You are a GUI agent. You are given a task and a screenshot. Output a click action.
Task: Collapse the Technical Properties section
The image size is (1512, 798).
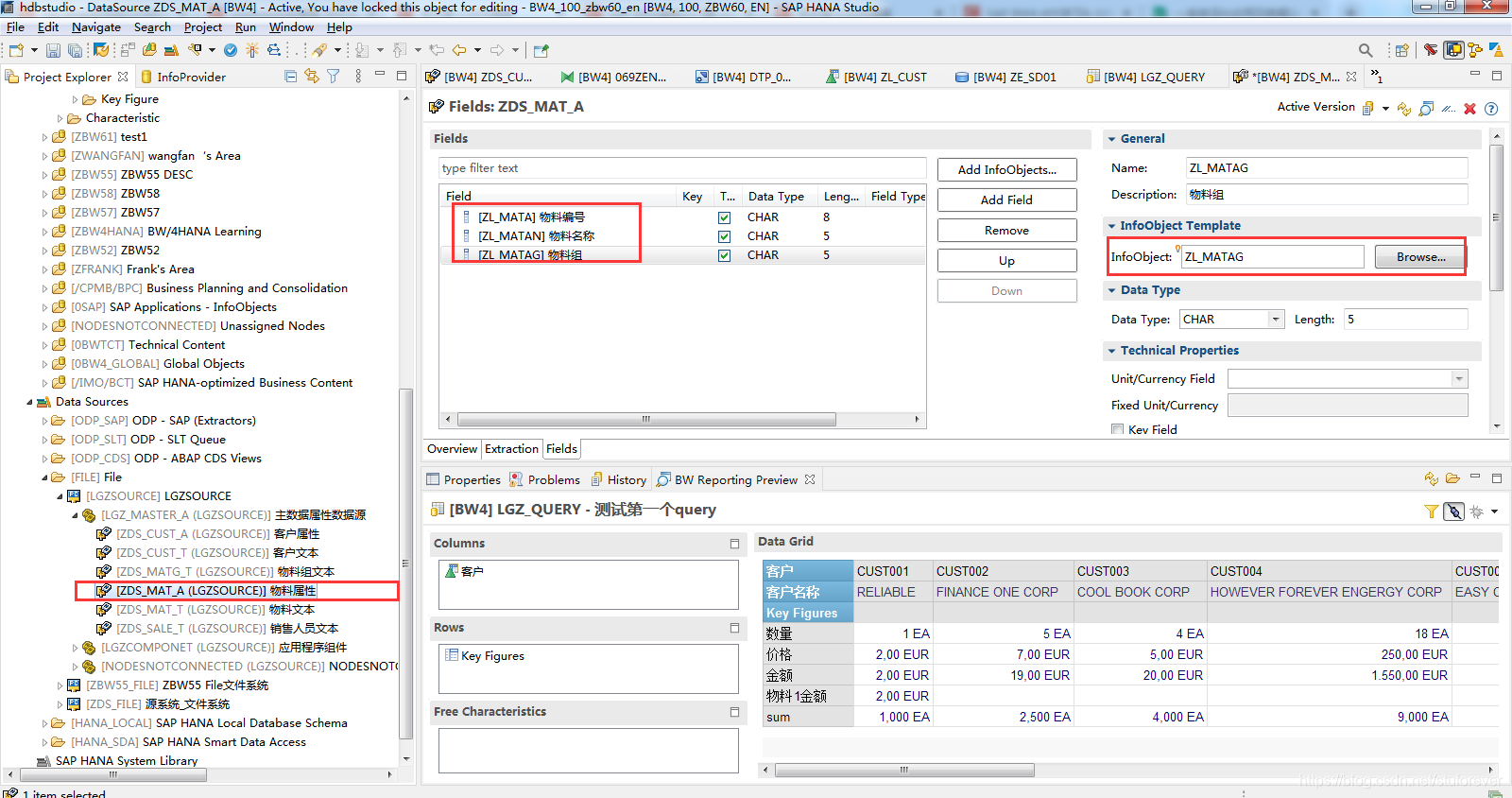click(1111, 351)
